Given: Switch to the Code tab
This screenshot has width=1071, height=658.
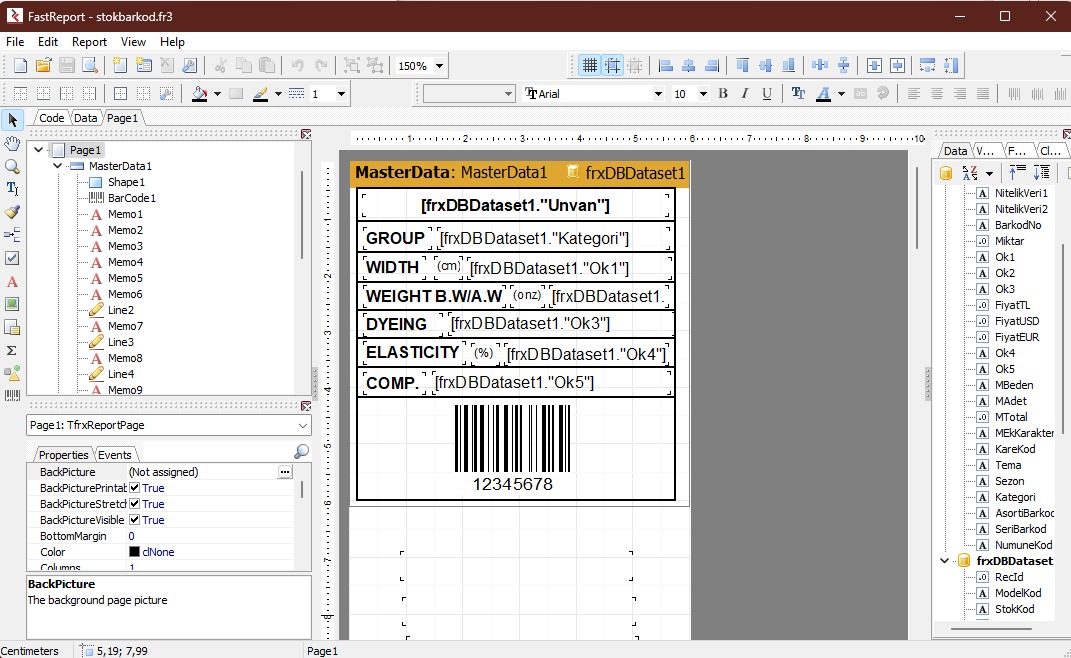Looking at the screenshot, I should tap(51, 118).
